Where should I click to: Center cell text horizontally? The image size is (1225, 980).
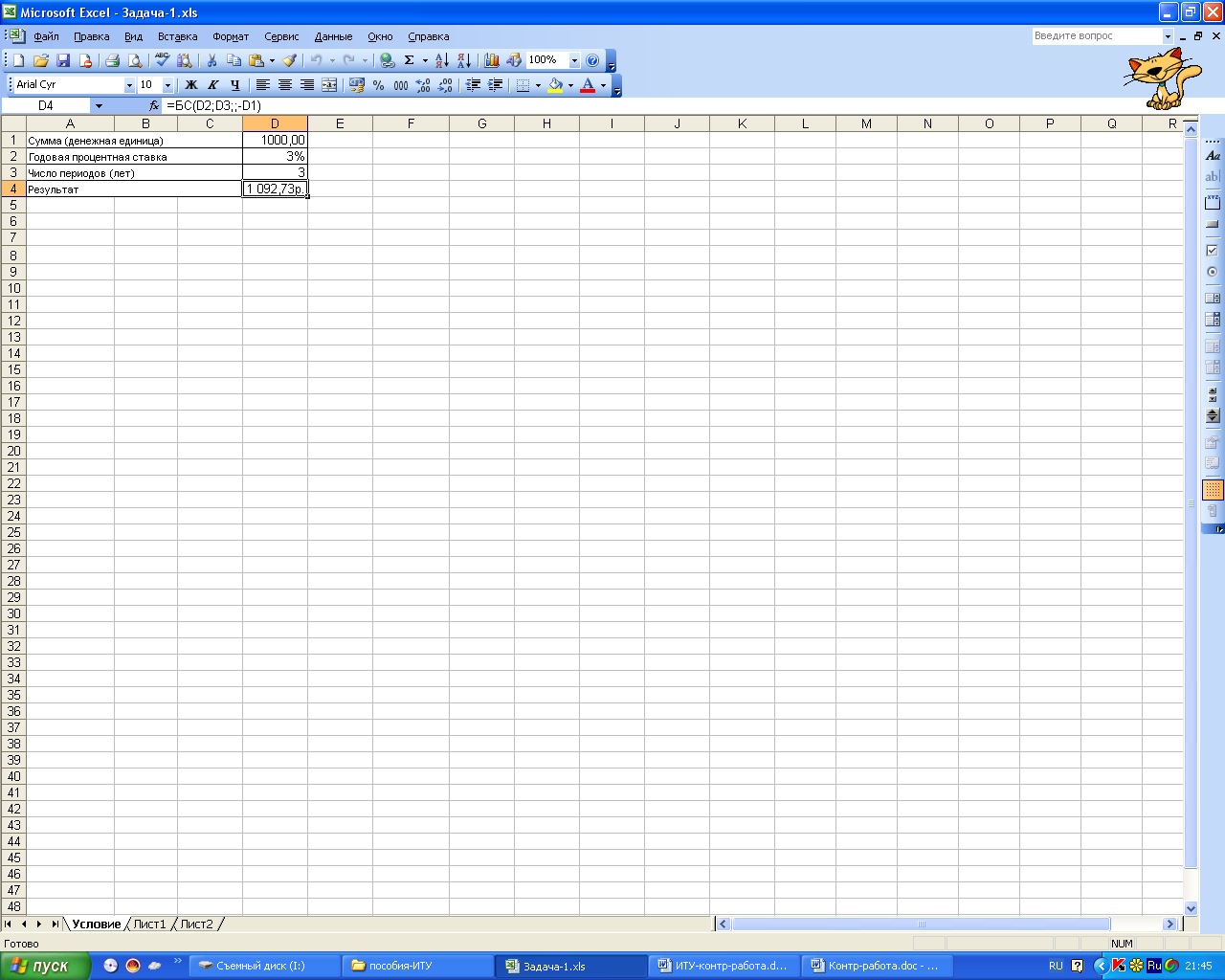click(285, 85)
